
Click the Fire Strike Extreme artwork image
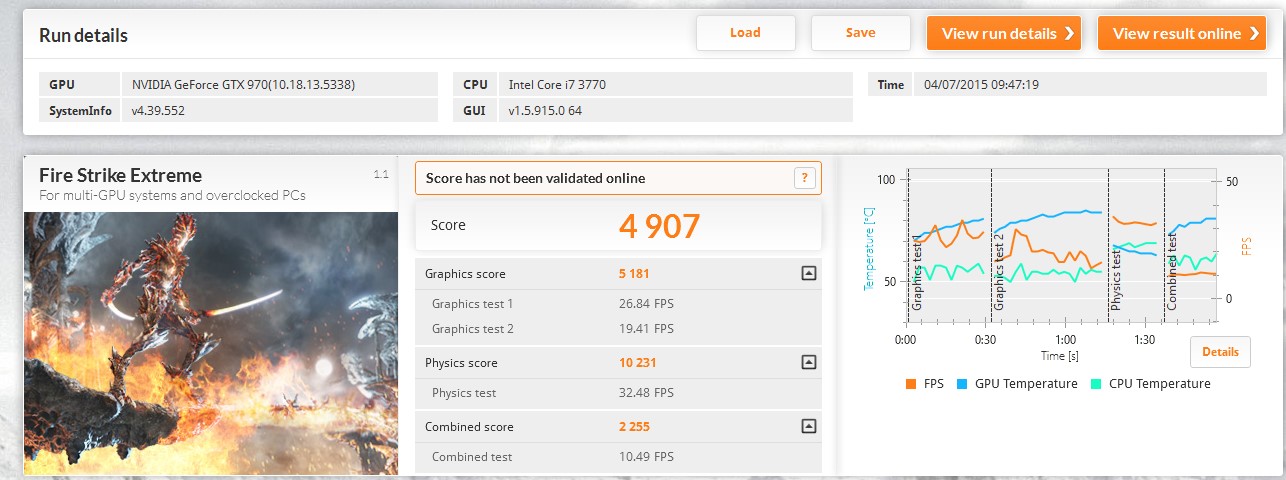point(210,340)
